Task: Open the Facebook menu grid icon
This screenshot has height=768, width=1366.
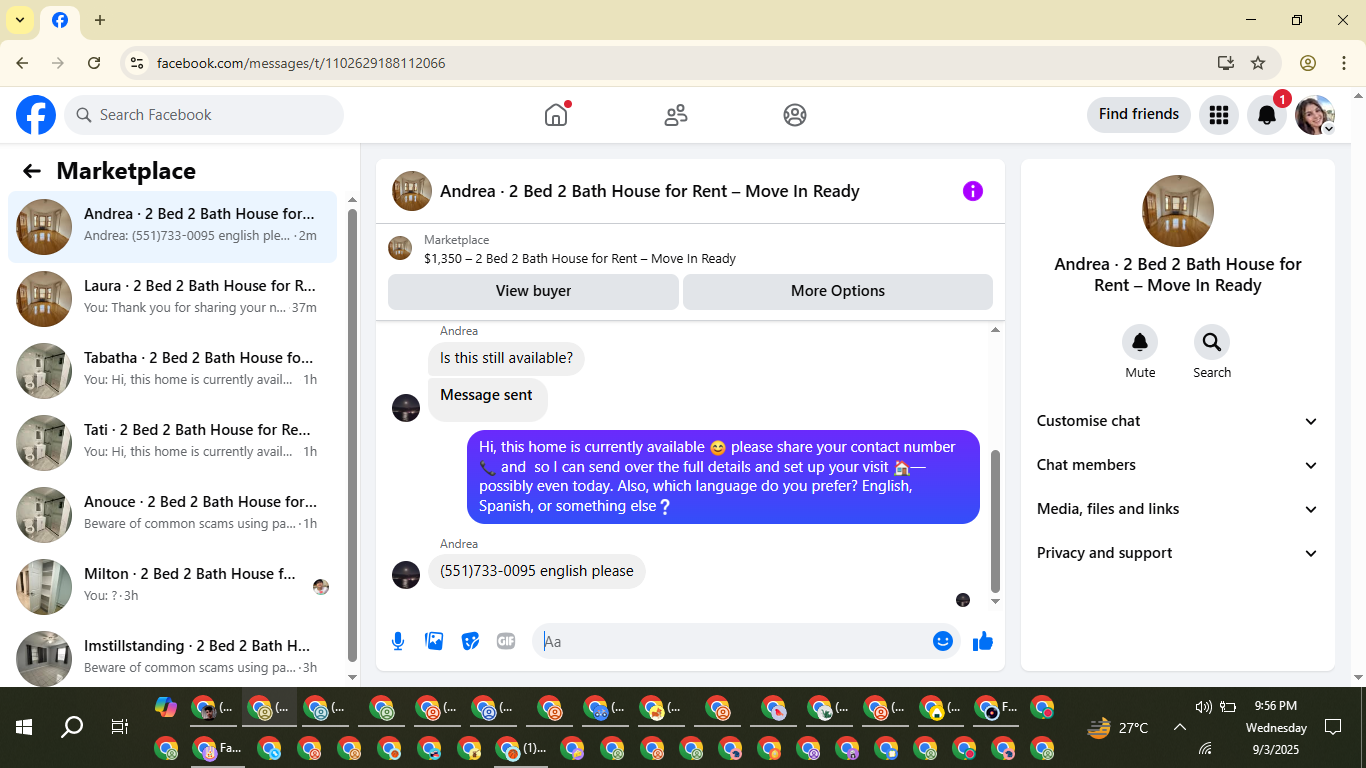Action: (1218, 115)
